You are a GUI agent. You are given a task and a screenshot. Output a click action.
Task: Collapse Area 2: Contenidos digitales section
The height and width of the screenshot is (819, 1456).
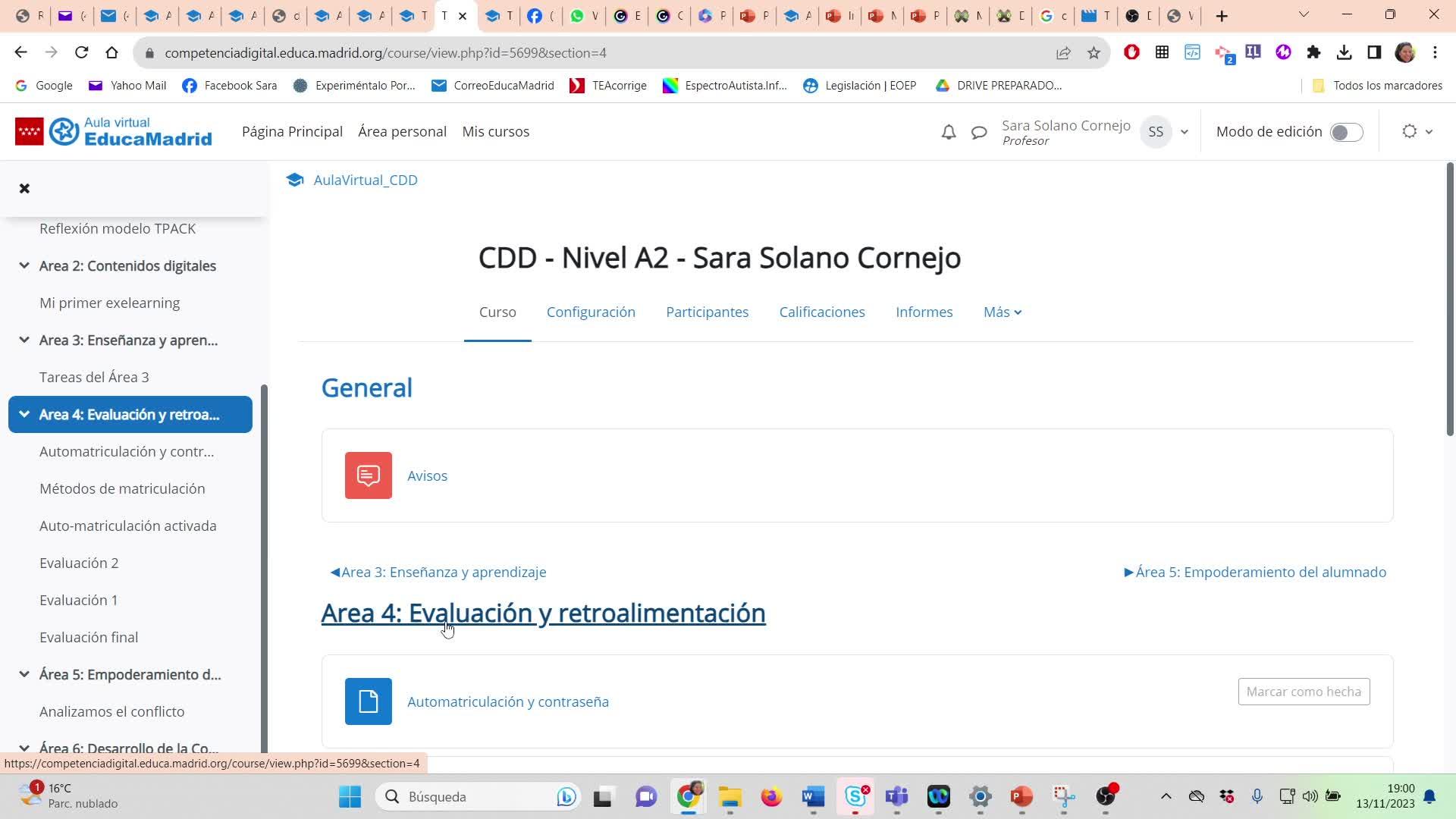click(24, 265)
